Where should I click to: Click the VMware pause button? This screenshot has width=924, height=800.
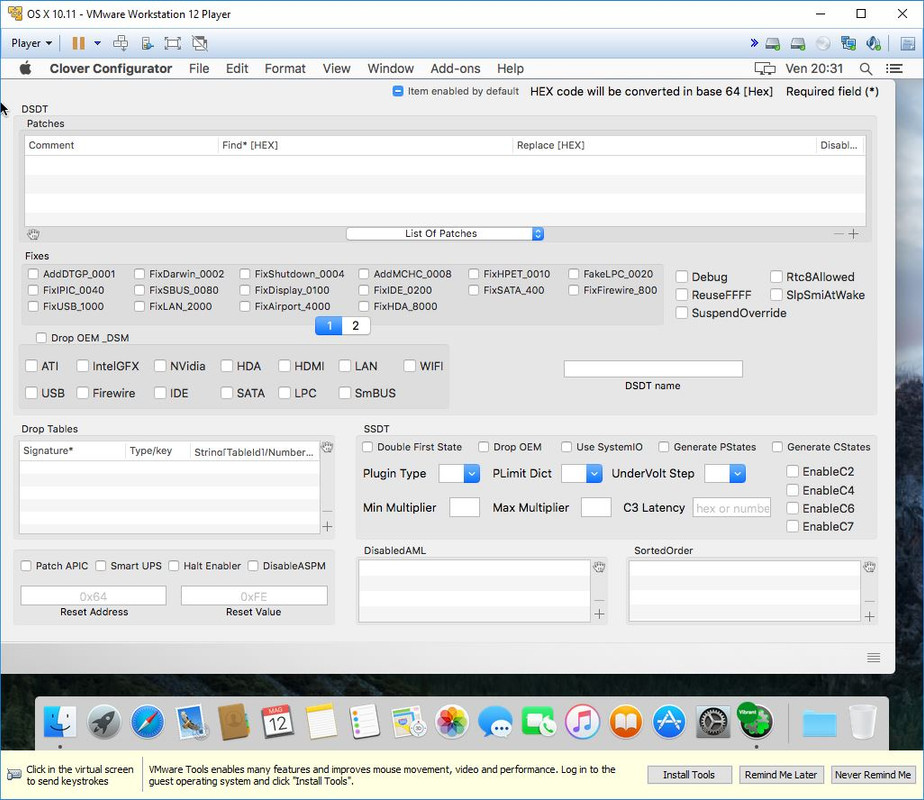[78, 43]
